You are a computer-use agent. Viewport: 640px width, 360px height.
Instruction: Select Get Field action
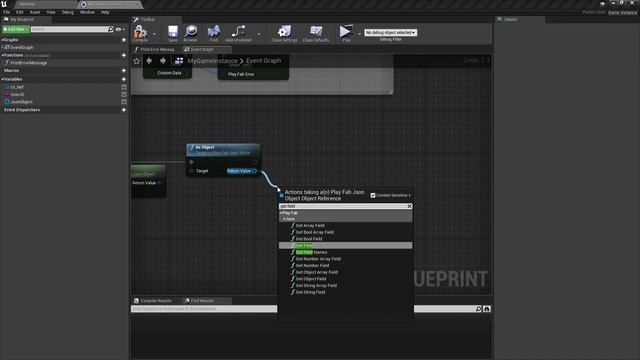tap(345, 245)
